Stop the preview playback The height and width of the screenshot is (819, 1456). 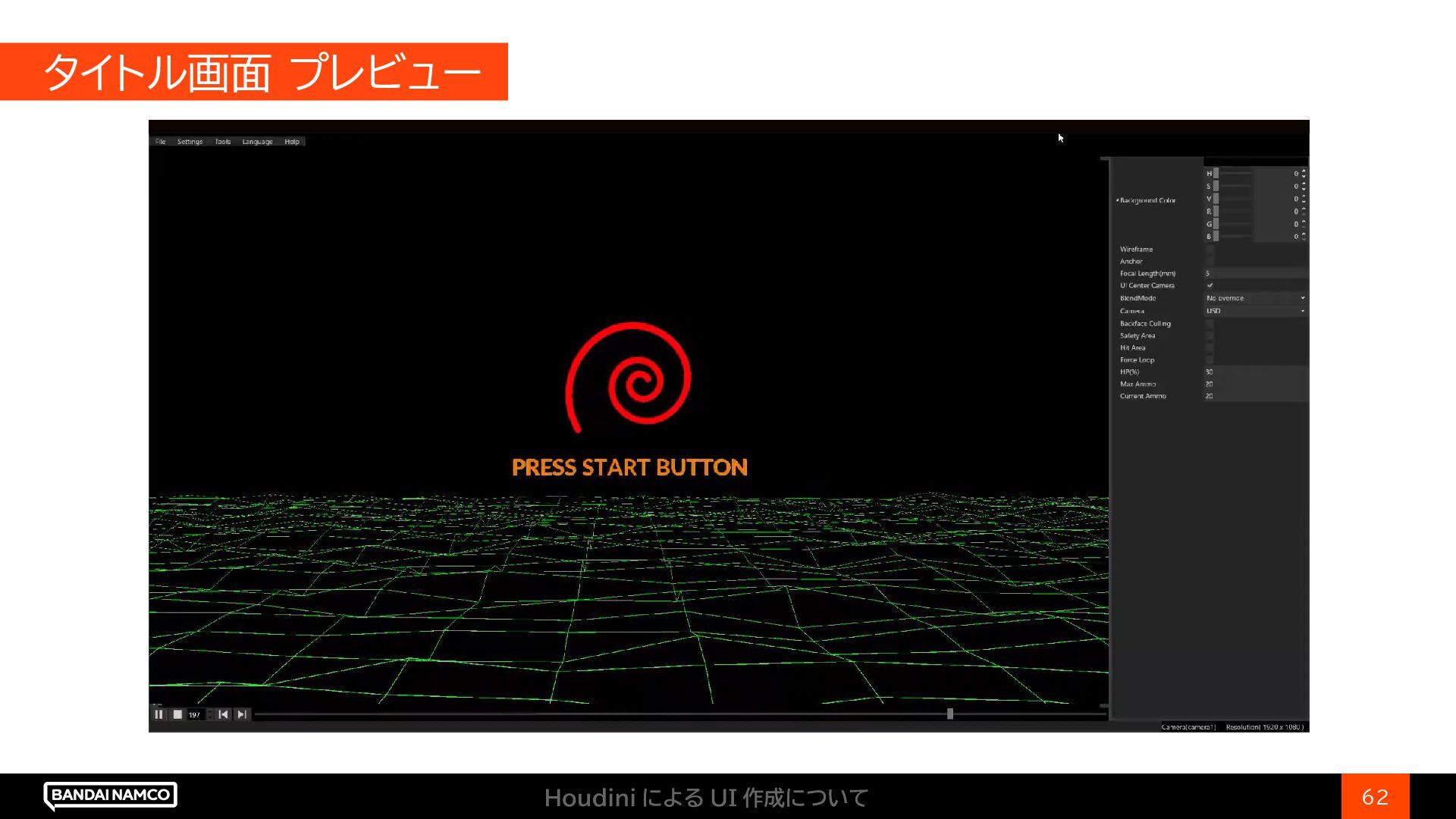pyautogui.click(x=177, y=714)
